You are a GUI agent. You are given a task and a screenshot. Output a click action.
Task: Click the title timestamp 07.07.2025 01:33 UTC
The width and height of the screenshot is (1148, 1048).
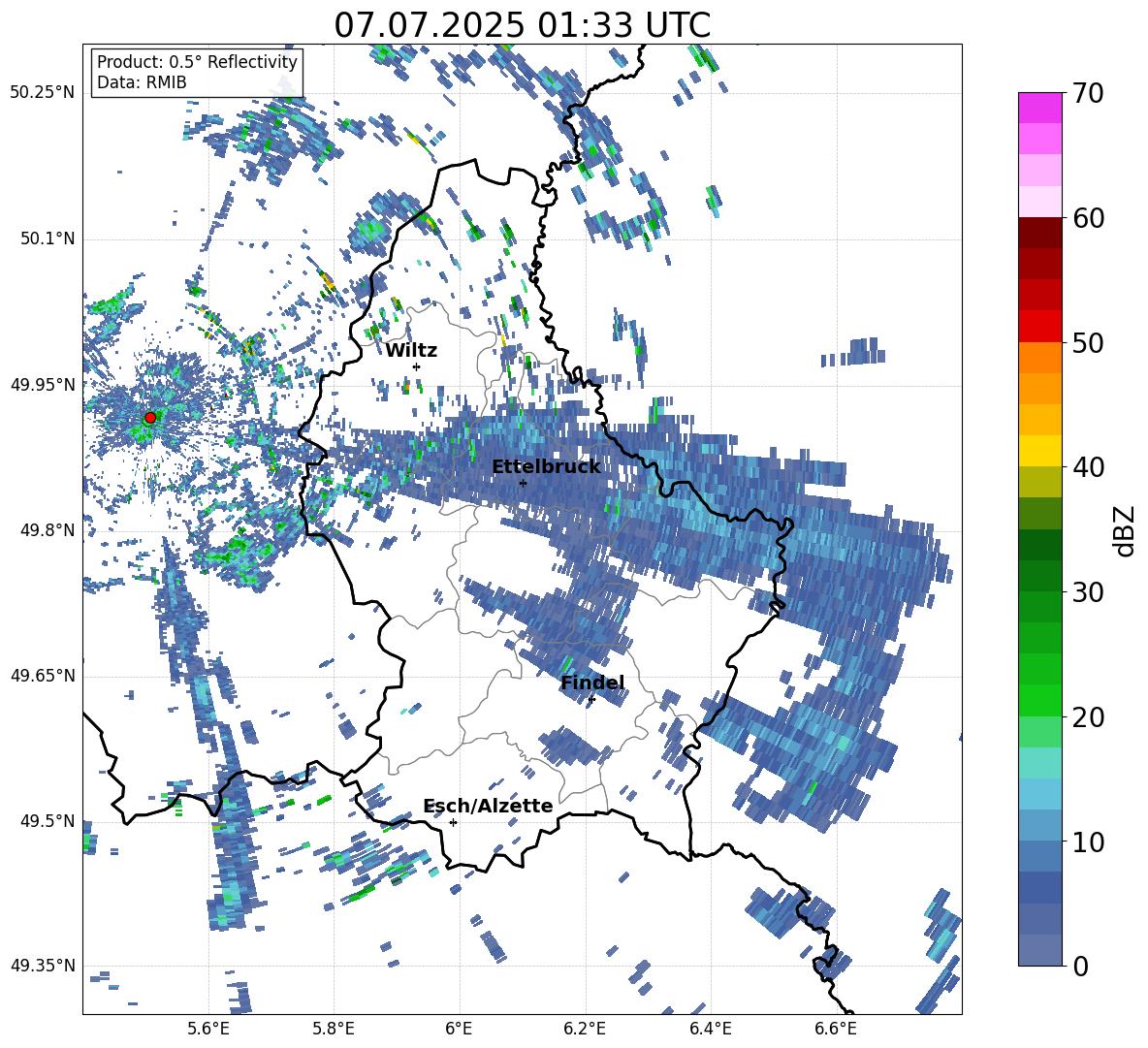[x=522, y=25]
